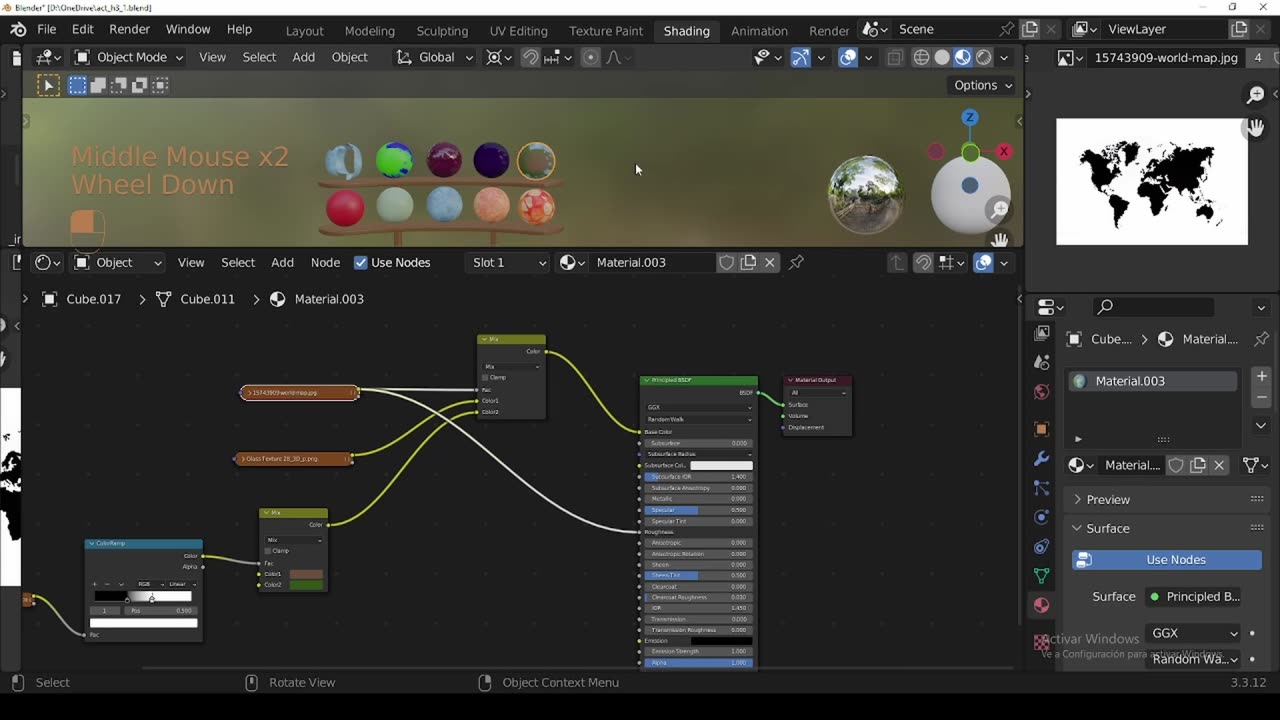Toggle viewport gizmos display
The width and height of the screenshot is (1280, 720).
(x=800, y=58)
